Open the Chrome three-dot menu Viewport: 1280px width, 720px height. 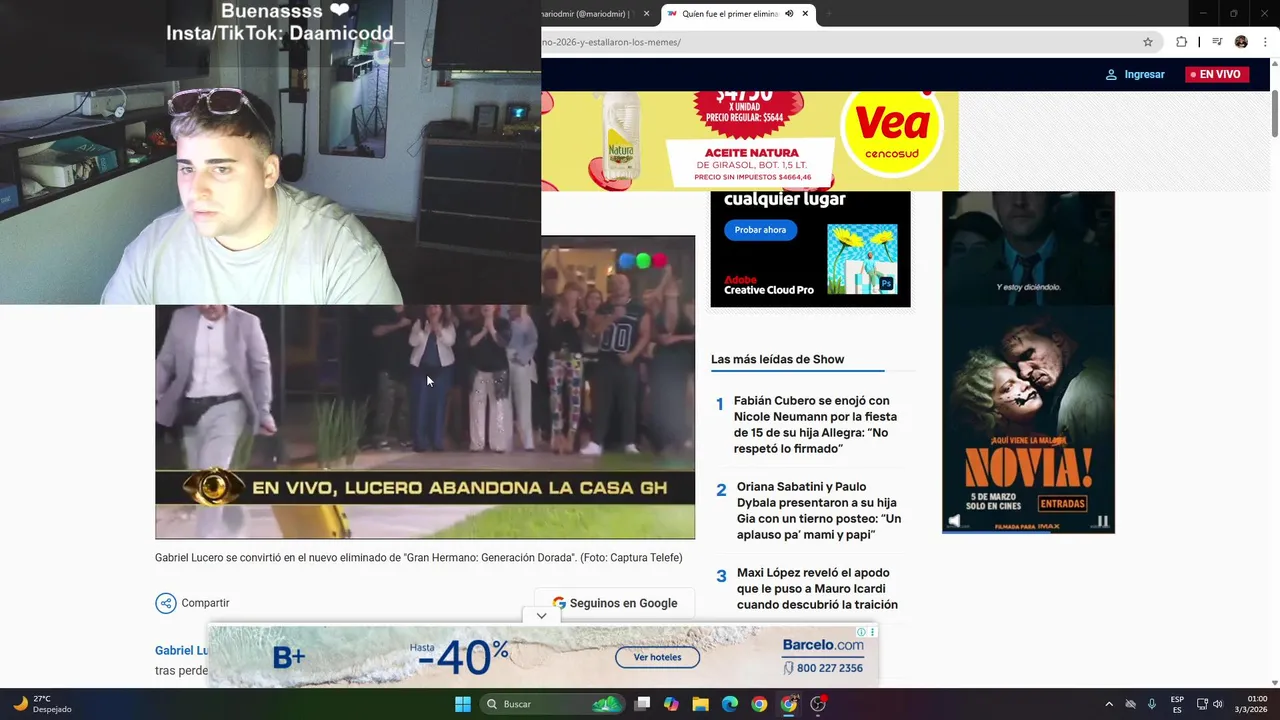point(1266,42)
